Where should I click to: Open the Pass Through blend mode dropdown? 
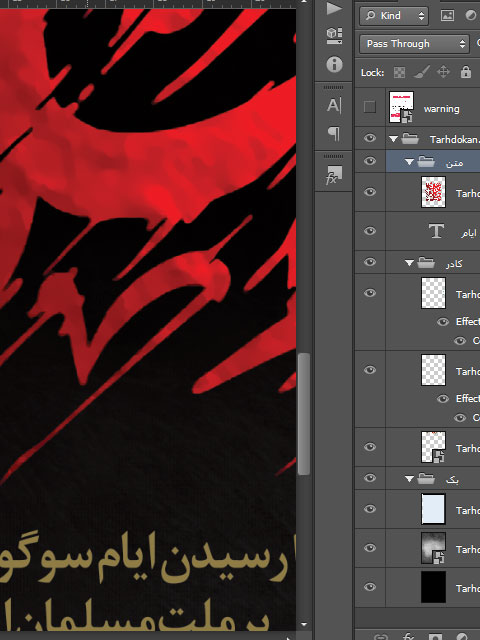coord(413,44)
